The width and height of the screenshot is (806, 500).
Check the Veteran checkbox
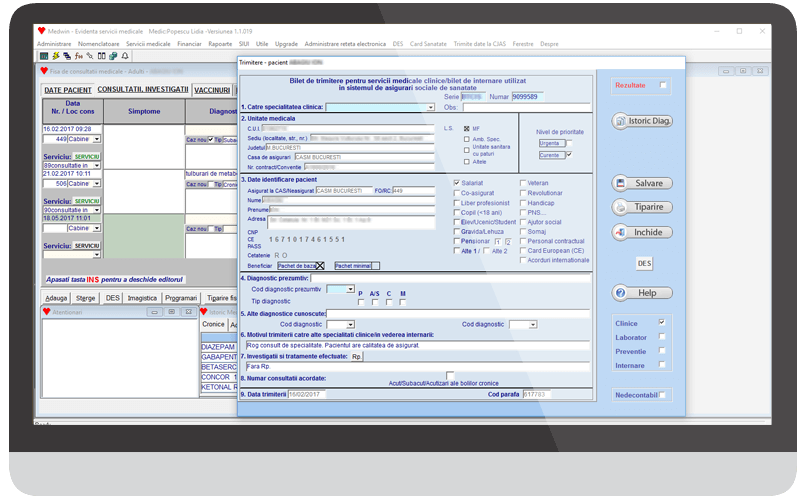(523, 182)
